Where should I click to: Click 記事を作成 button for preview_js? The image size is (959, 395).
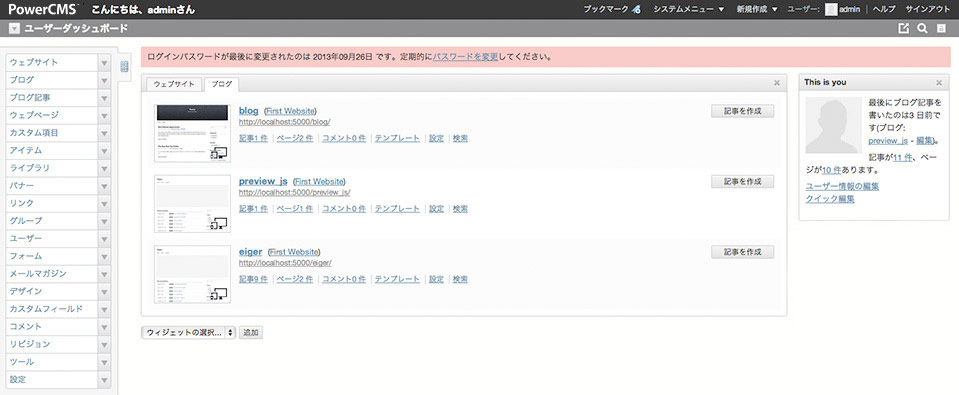(742, 182)
